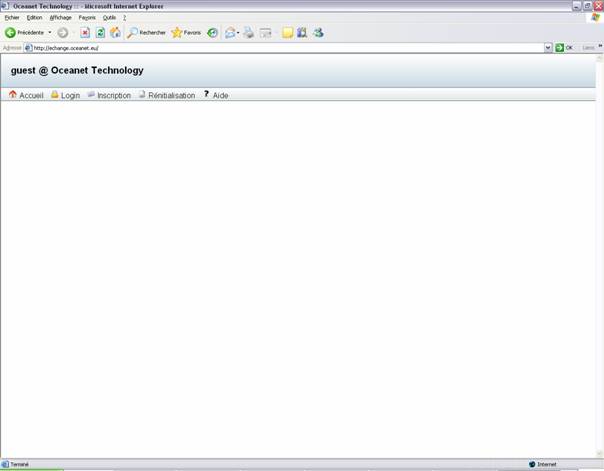
Task: Refresh the page with green arrows icon
Action: point(100,33)
